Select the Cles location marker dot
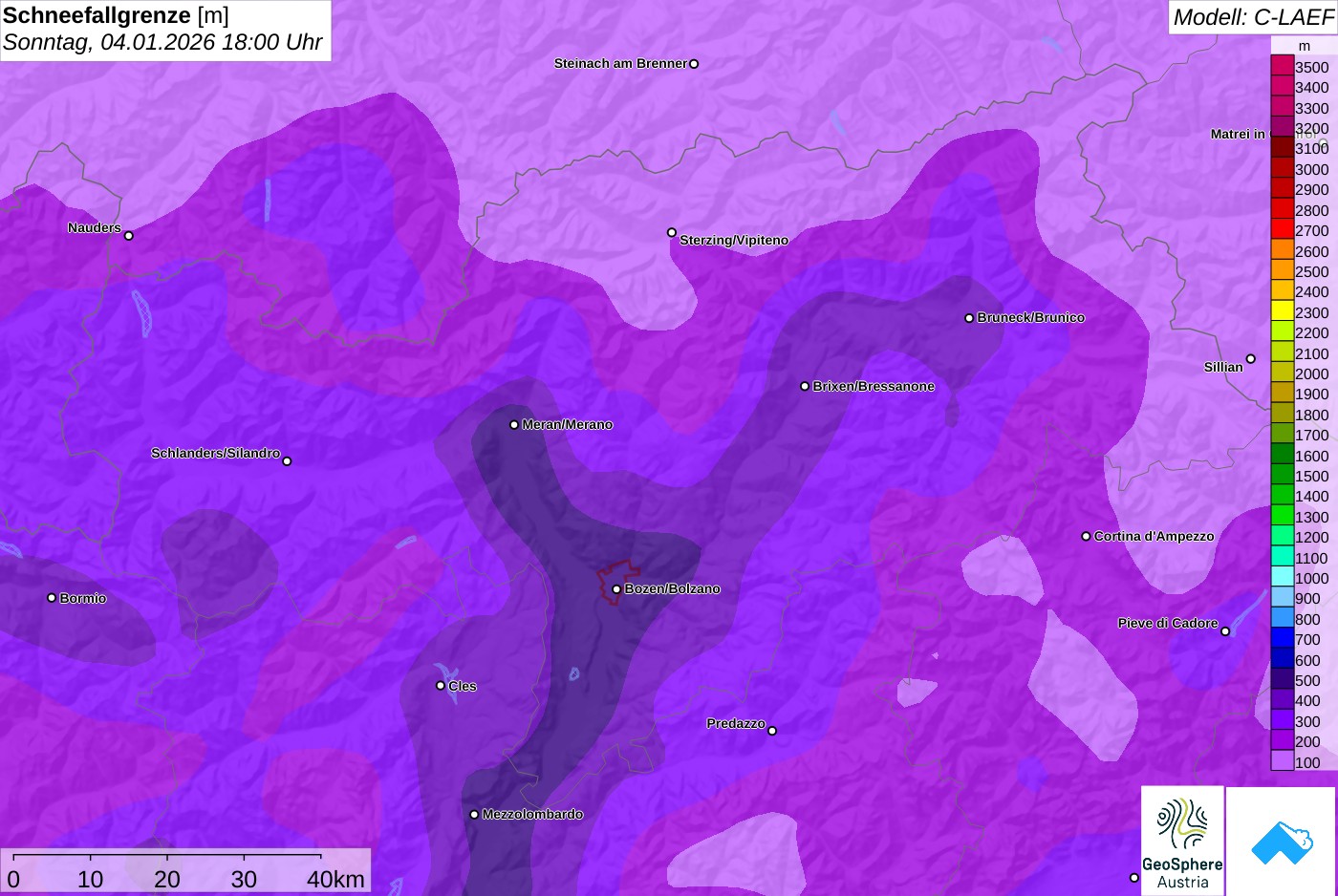The width and height of the screenshot is (1338, 896). click(x=441, y=686)
